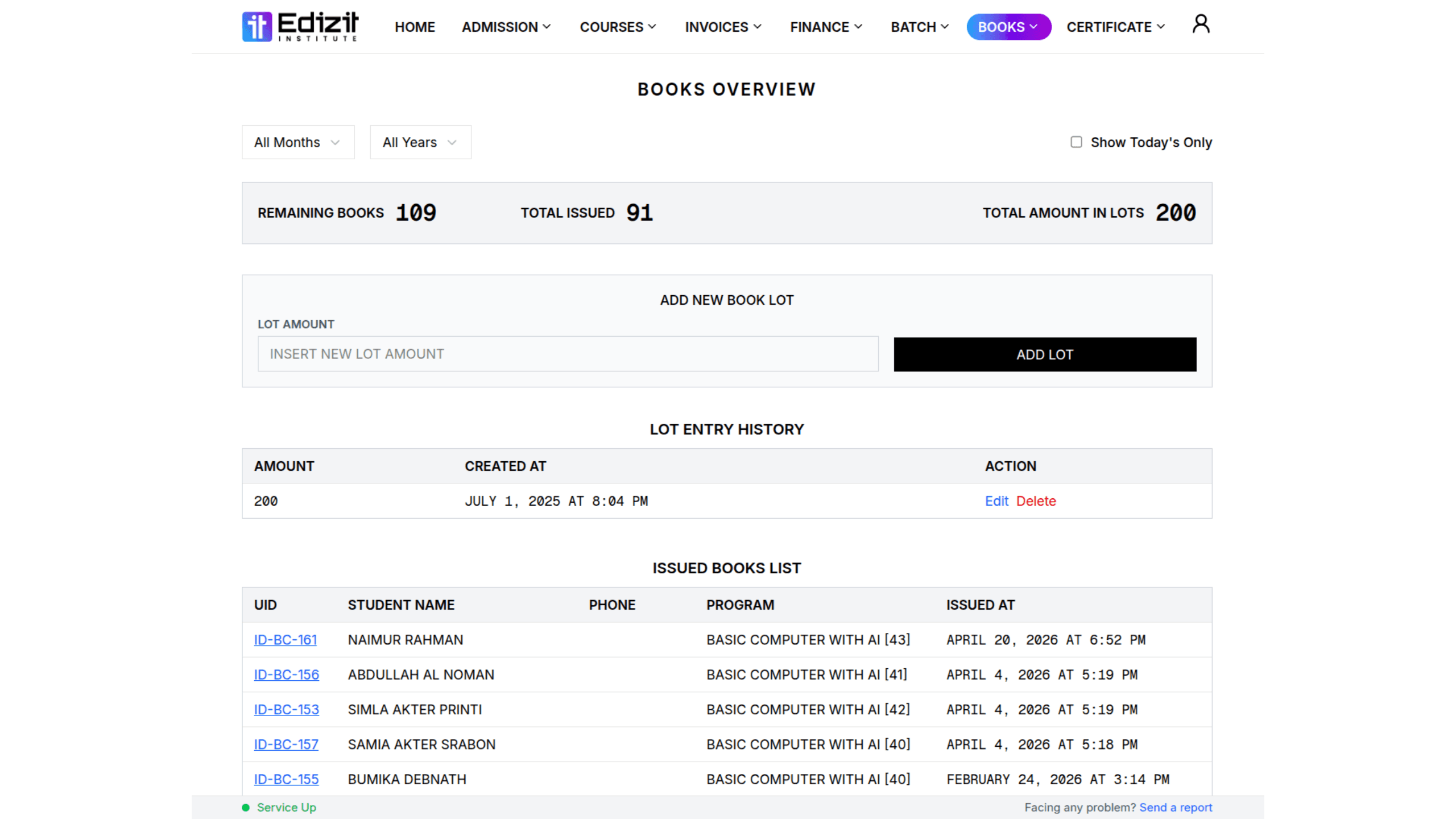The image size is (1456, 819).
Task: Click the CREATED AT column header
Action: pos(505,466)
